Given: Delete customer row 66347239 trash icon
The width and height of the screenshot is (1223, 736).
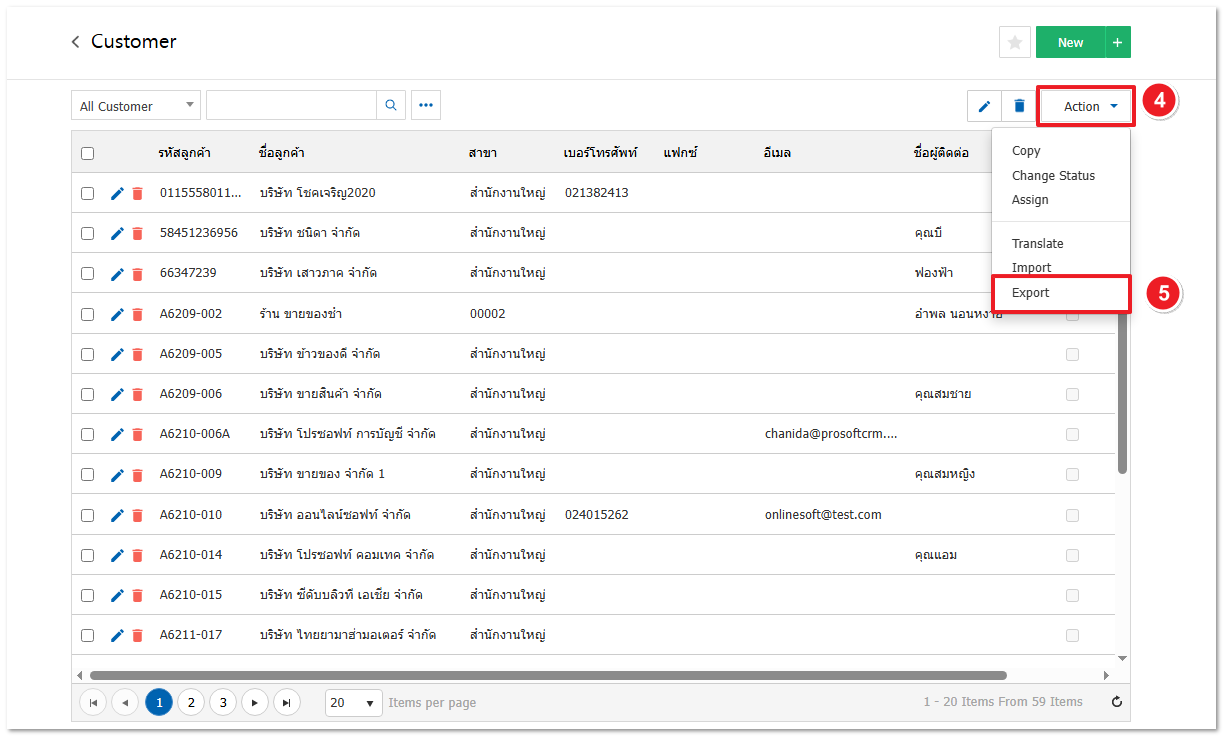Looking at the screenshot, I should click(138, 274).
